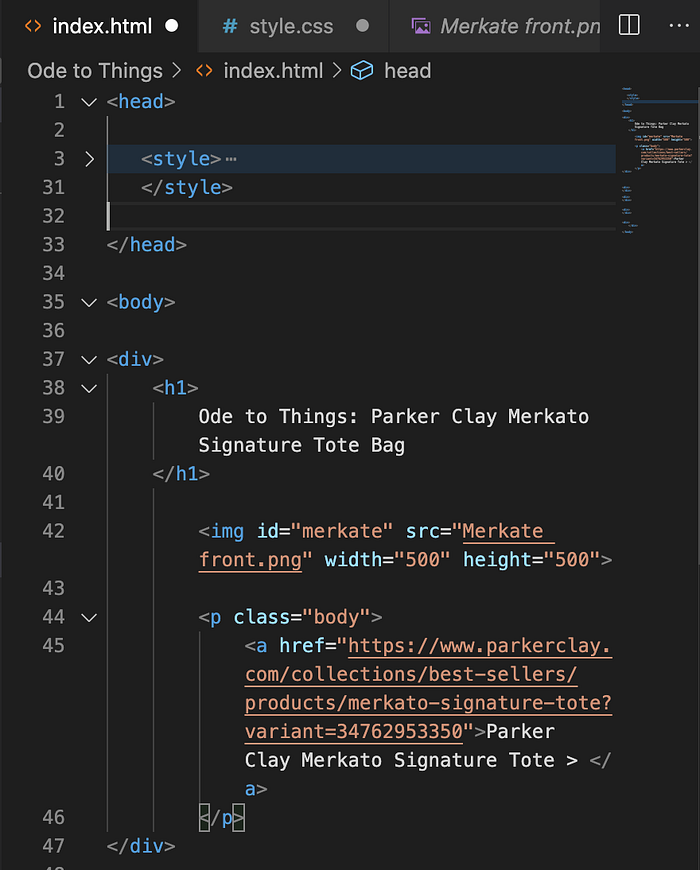The image size is (700, 870).
Task: Click head symbol in breadcrumbs
Action: [407, 71]
